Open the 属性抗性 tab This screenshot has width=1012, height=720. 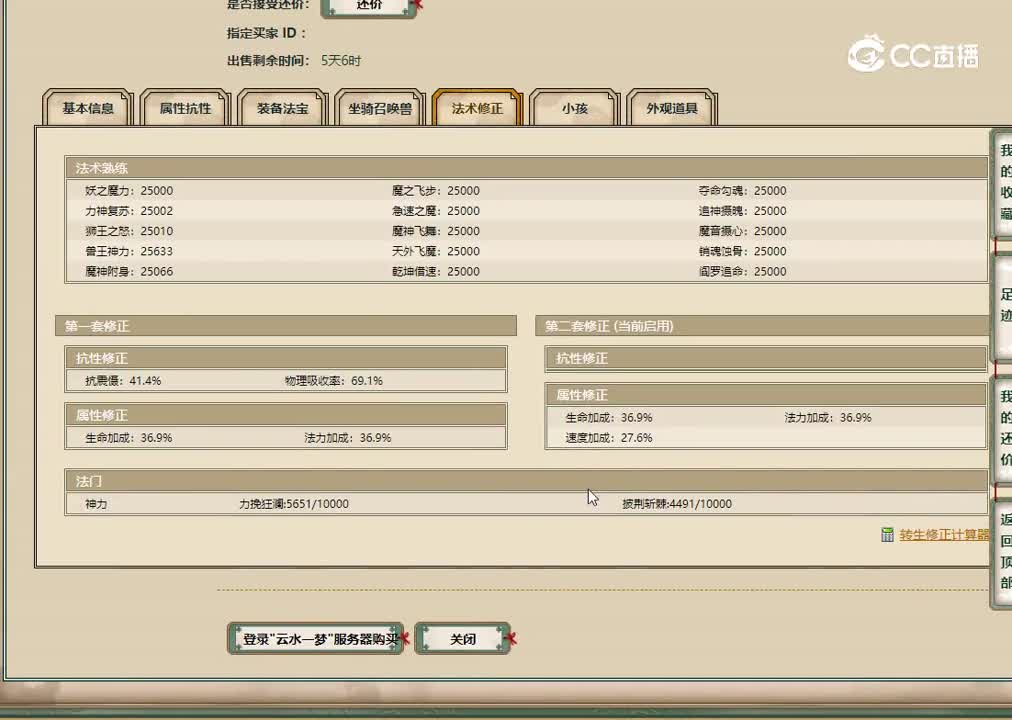184,108
